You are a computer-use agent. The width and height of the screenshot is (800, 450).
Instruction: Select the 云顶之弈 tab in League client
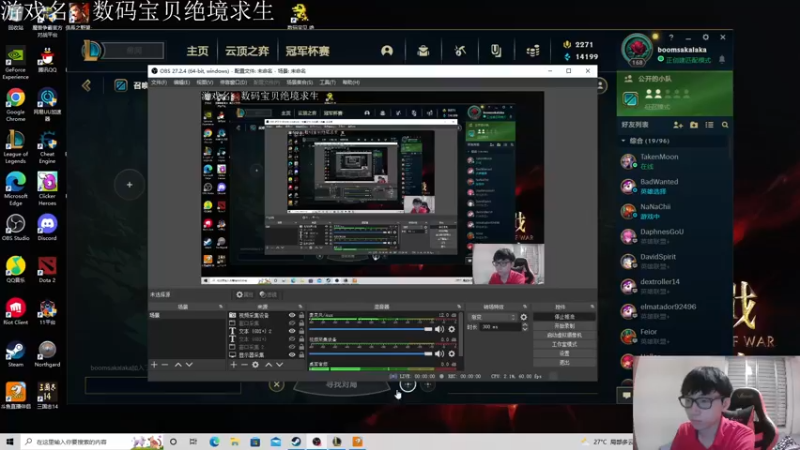tap(247, 51)
